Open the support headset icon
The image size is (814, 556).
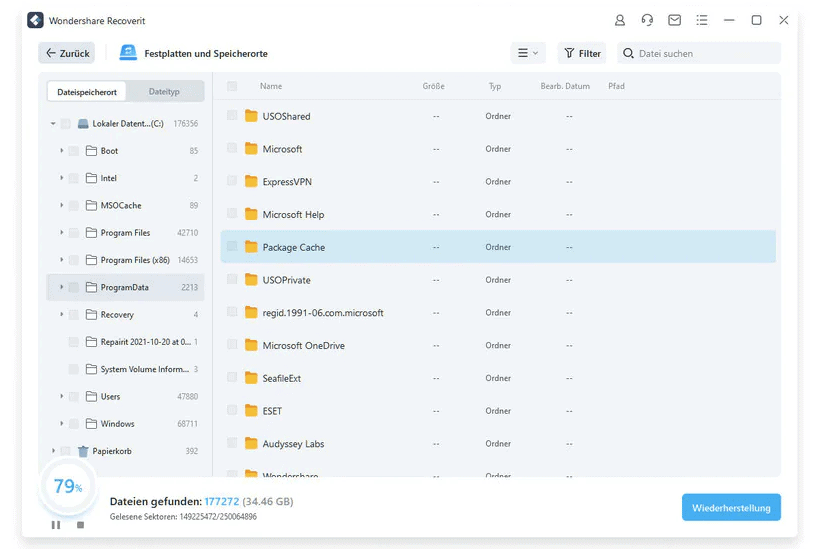[x=647, y=20]
